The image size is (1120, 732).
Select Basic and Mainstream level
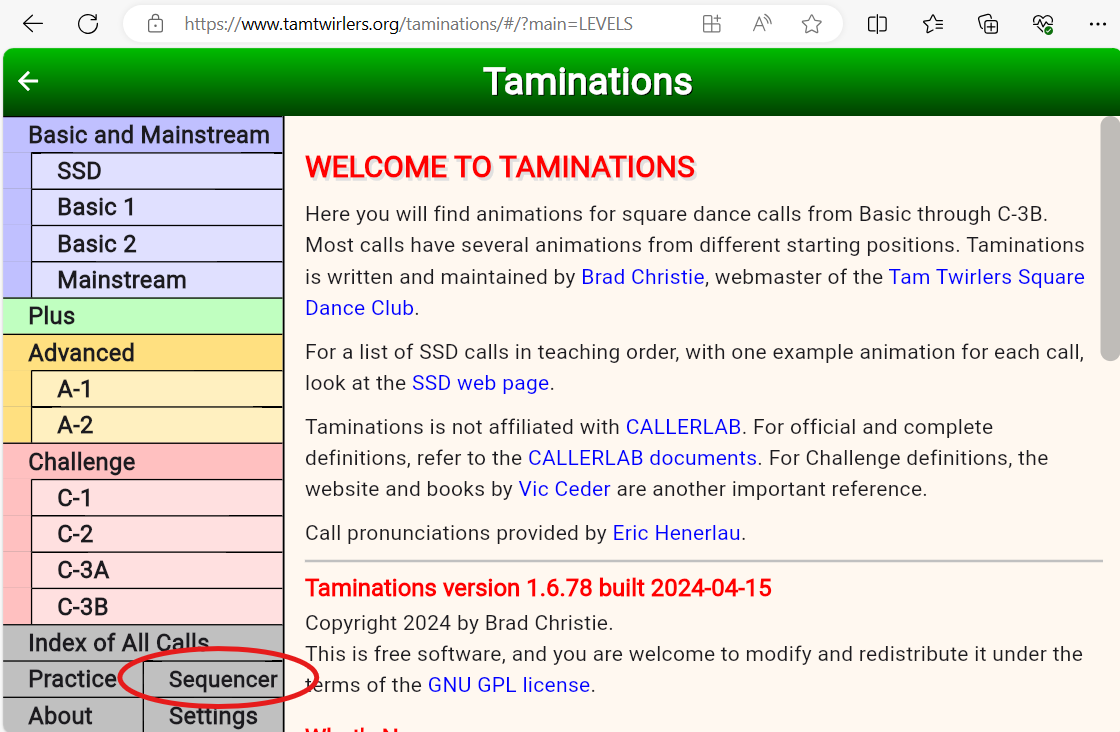click(143, 134)
